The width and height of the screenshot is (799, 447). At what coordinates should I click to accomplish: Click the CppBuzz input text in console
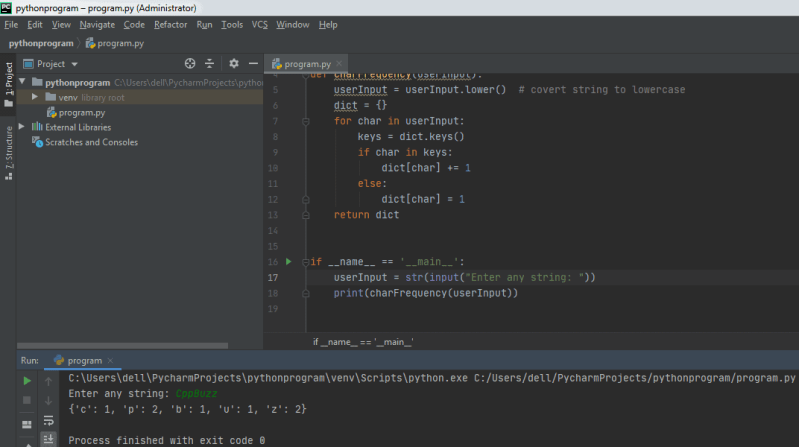tap(196, 393)
